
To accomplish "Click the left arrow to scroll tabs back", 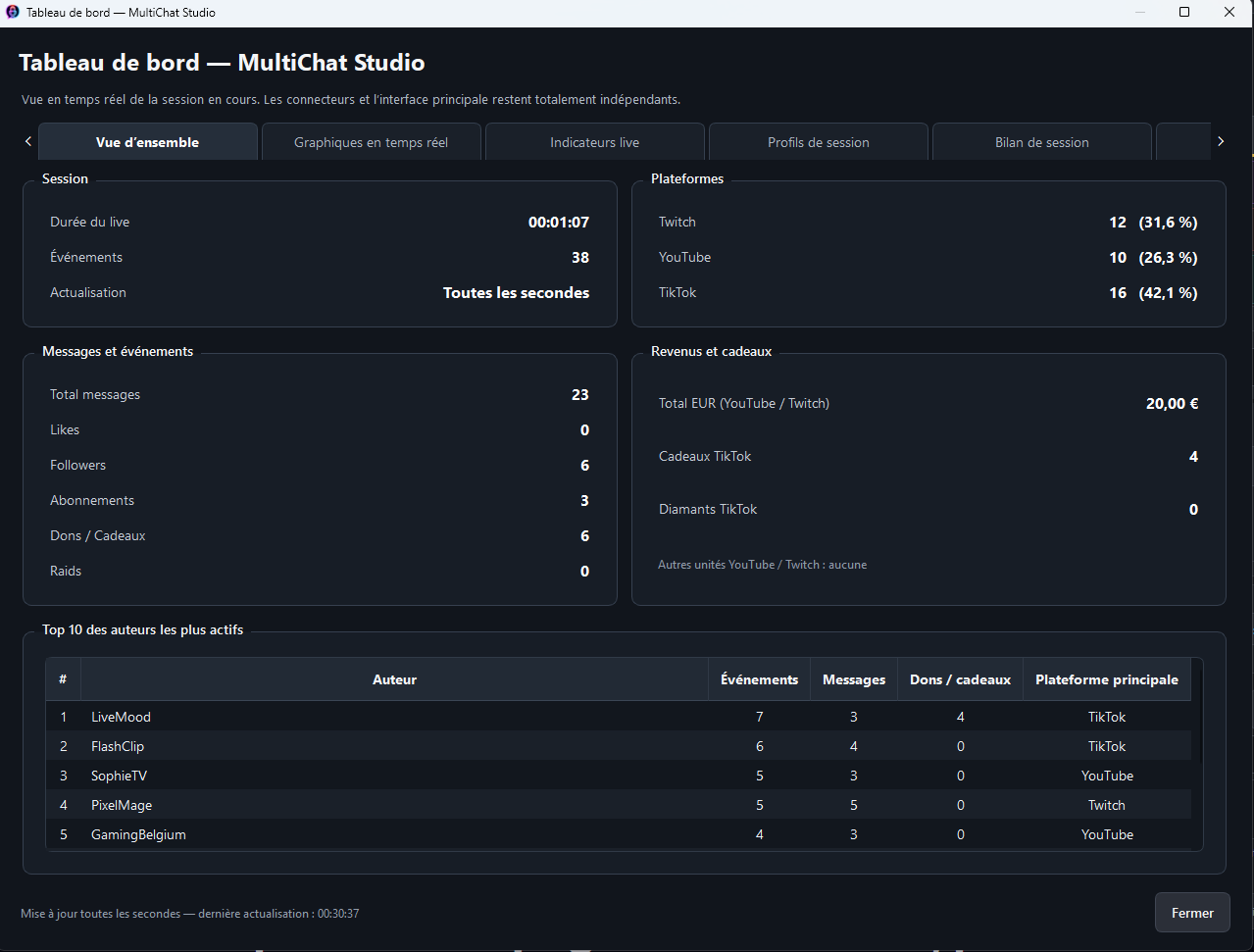I will click(28, 141).
